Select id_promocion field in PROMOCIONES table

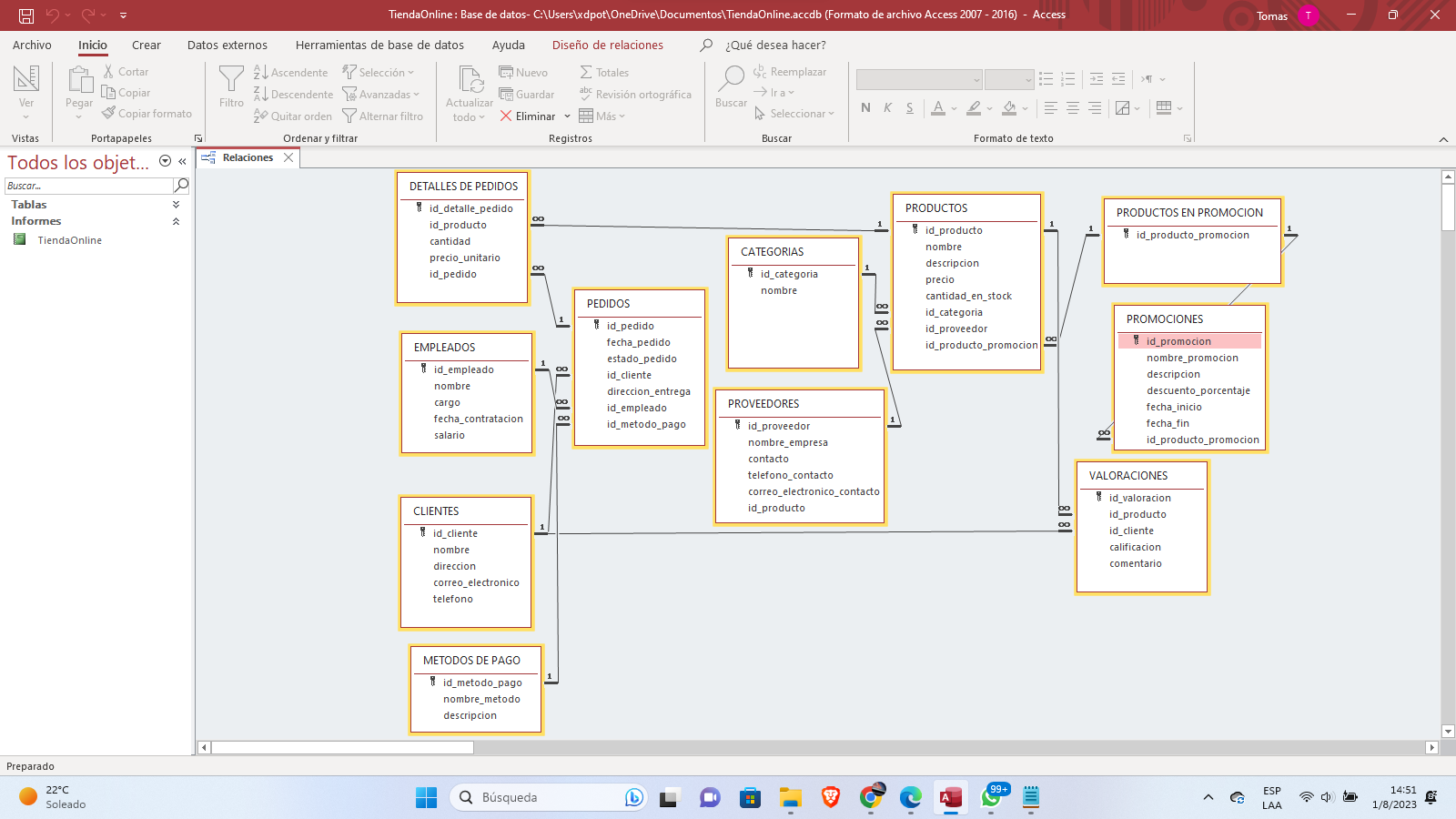click(1178, 341)
